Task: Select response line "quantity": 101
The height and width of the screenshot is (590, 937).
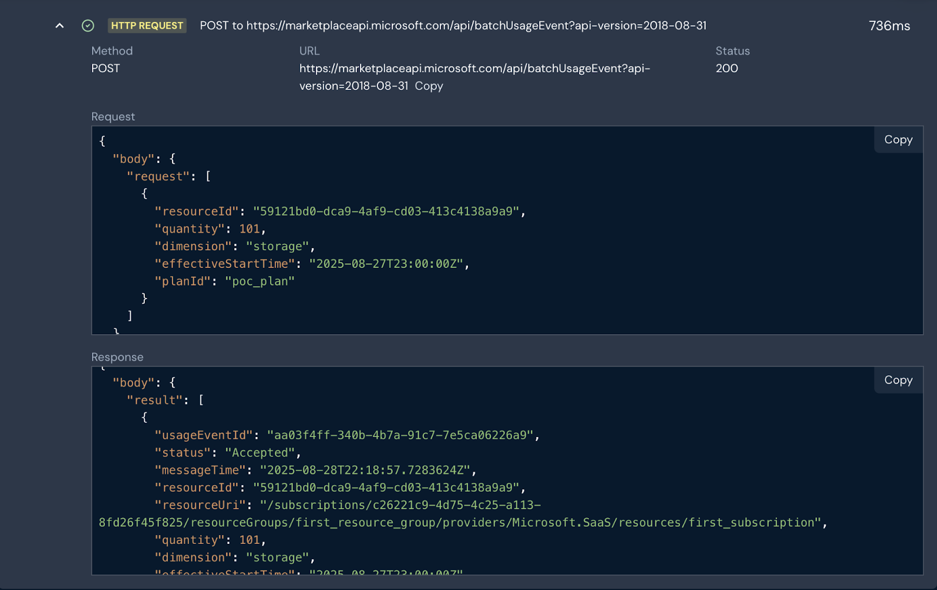Action: point(210,540)
